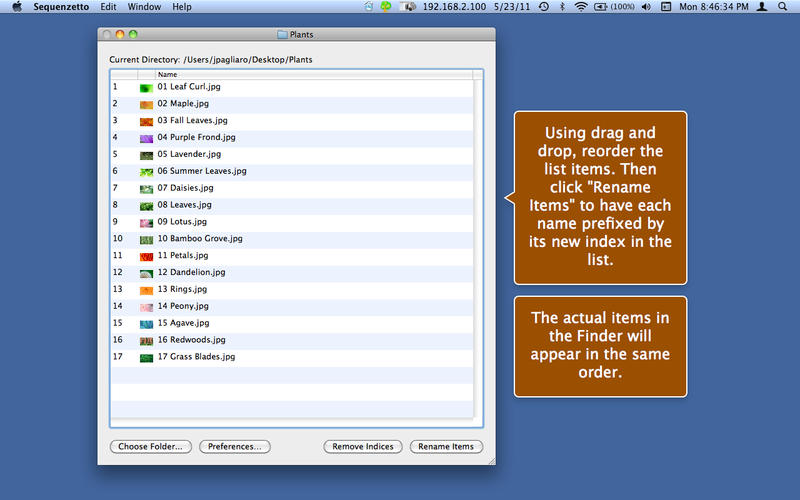Screen dimensions: 800x500
Task: Select the 01 Leaf Curl.jpg thumbnail
Action: click(146, 88)
